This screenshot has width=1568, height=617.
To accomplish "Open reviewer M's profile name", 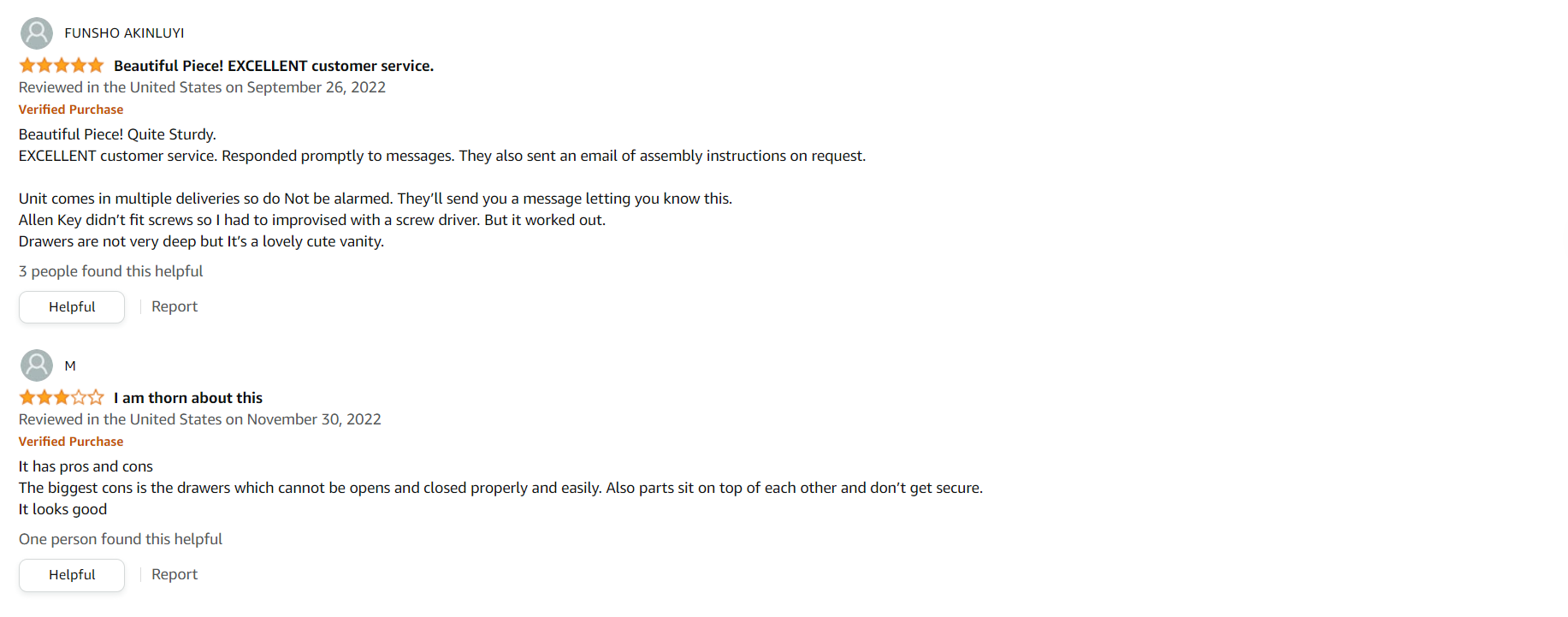I will coord(70,366).
